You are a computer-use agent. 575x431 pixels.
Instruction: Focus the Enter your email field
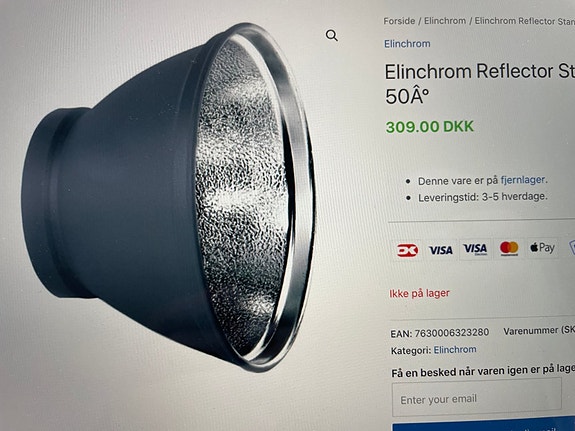476,398
